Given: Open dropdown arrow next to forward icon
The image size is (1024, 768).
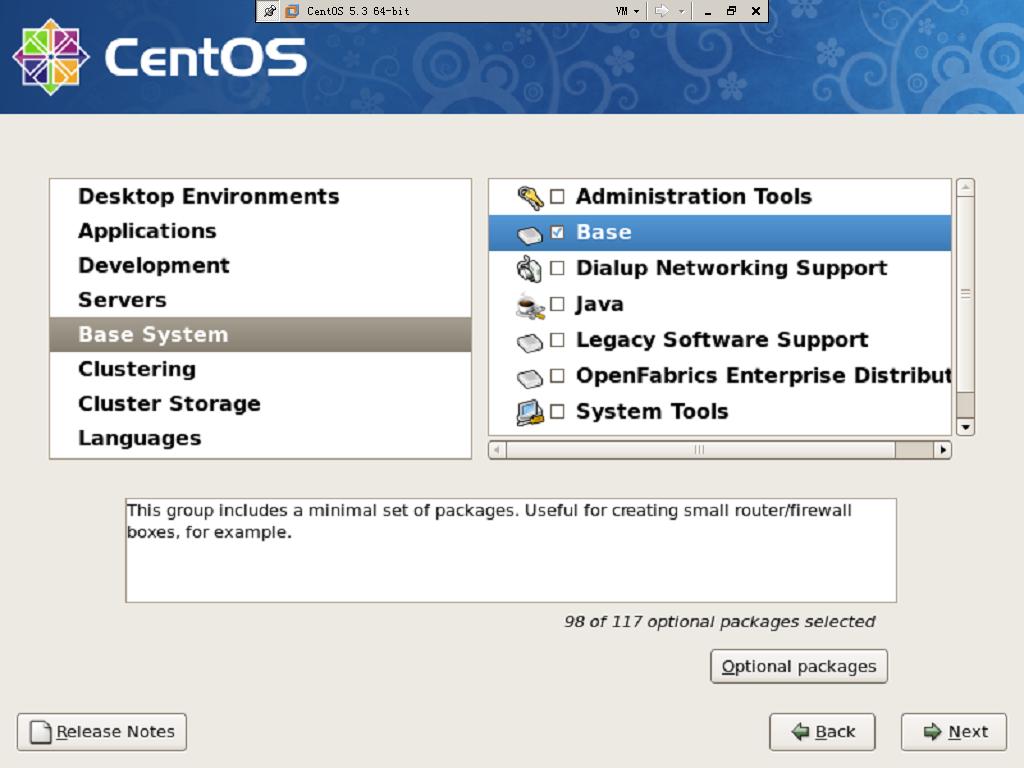Looking at the screenshot, I should 681,11.
